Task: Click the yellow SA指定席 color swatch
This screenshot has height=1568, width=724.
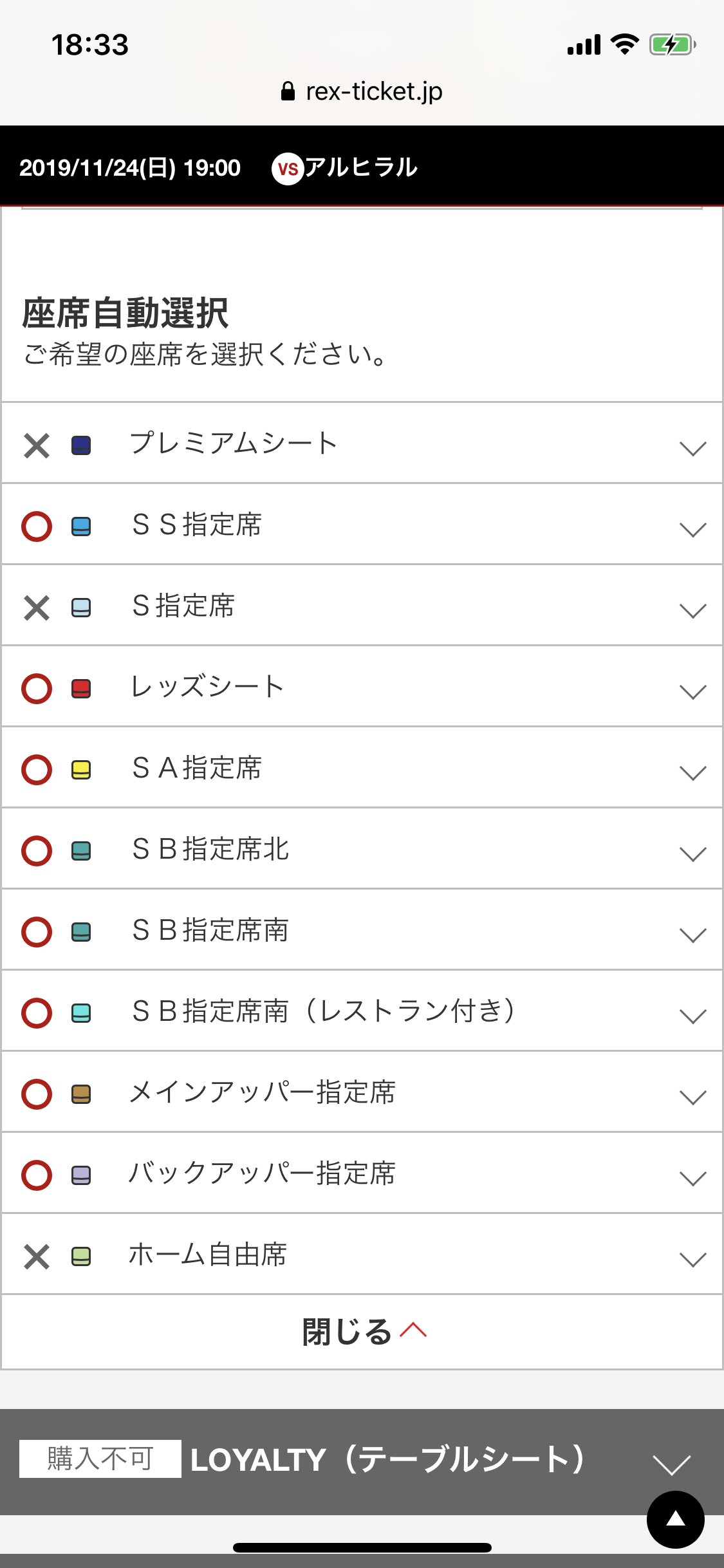Action: (81, 770)
